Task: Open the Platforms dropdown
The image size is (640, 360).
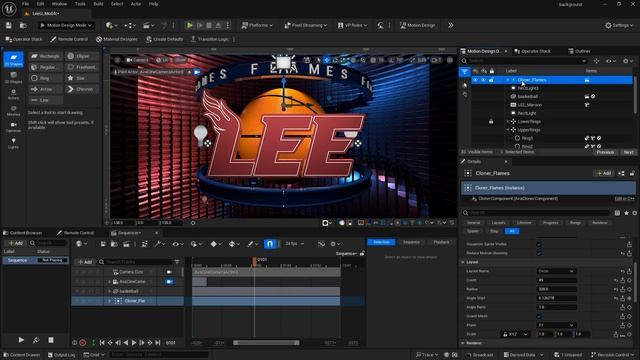Action: [x=257, y=25]
